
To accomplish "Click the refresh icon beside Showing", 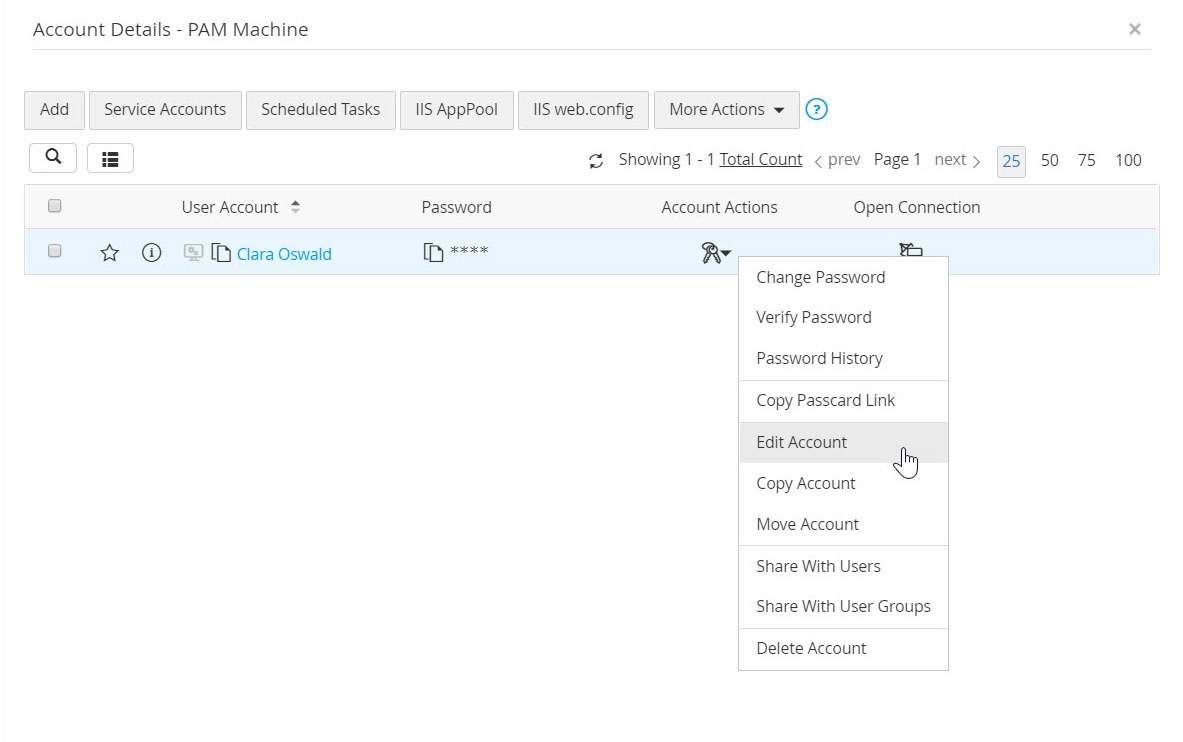I will tap(596, 161).
